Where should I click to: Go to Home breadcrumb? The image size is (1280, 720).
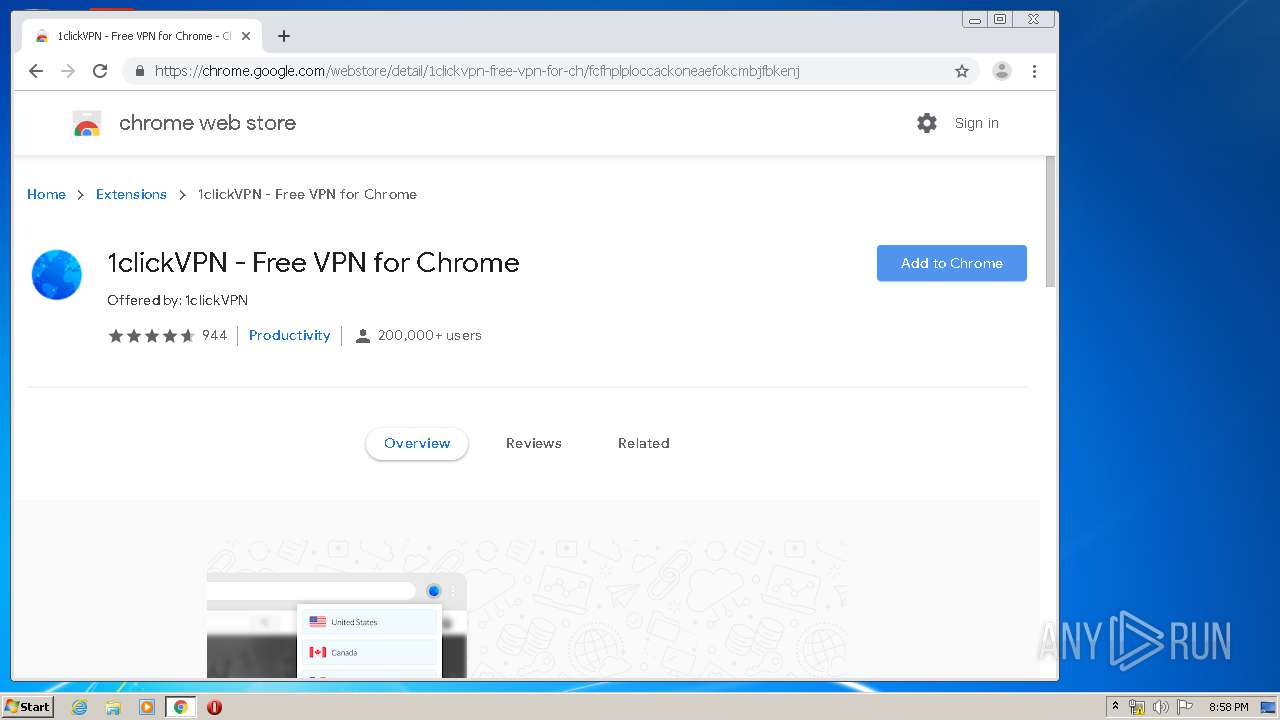tap(46, 194)
